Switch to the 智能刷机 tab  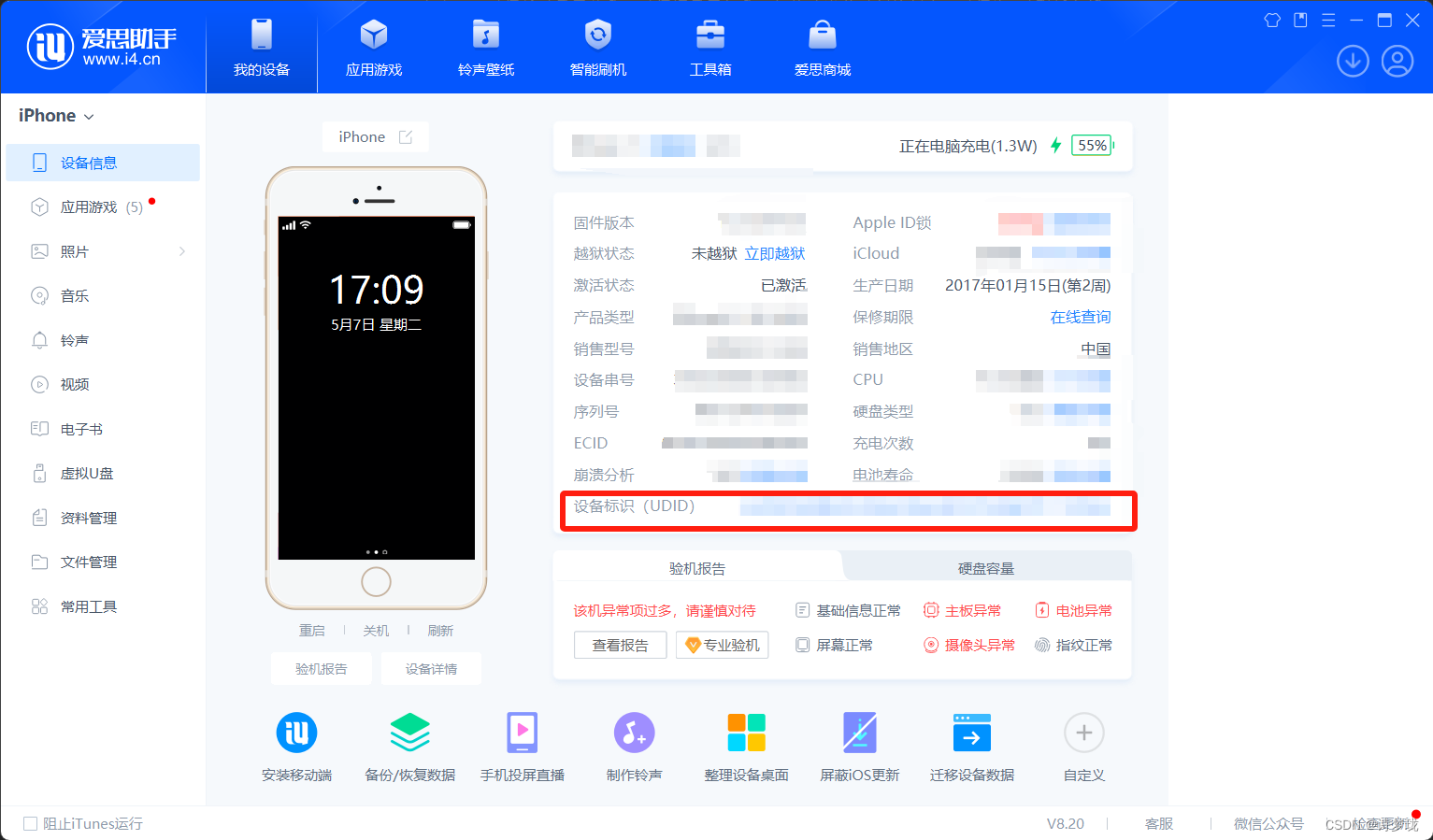598,47
